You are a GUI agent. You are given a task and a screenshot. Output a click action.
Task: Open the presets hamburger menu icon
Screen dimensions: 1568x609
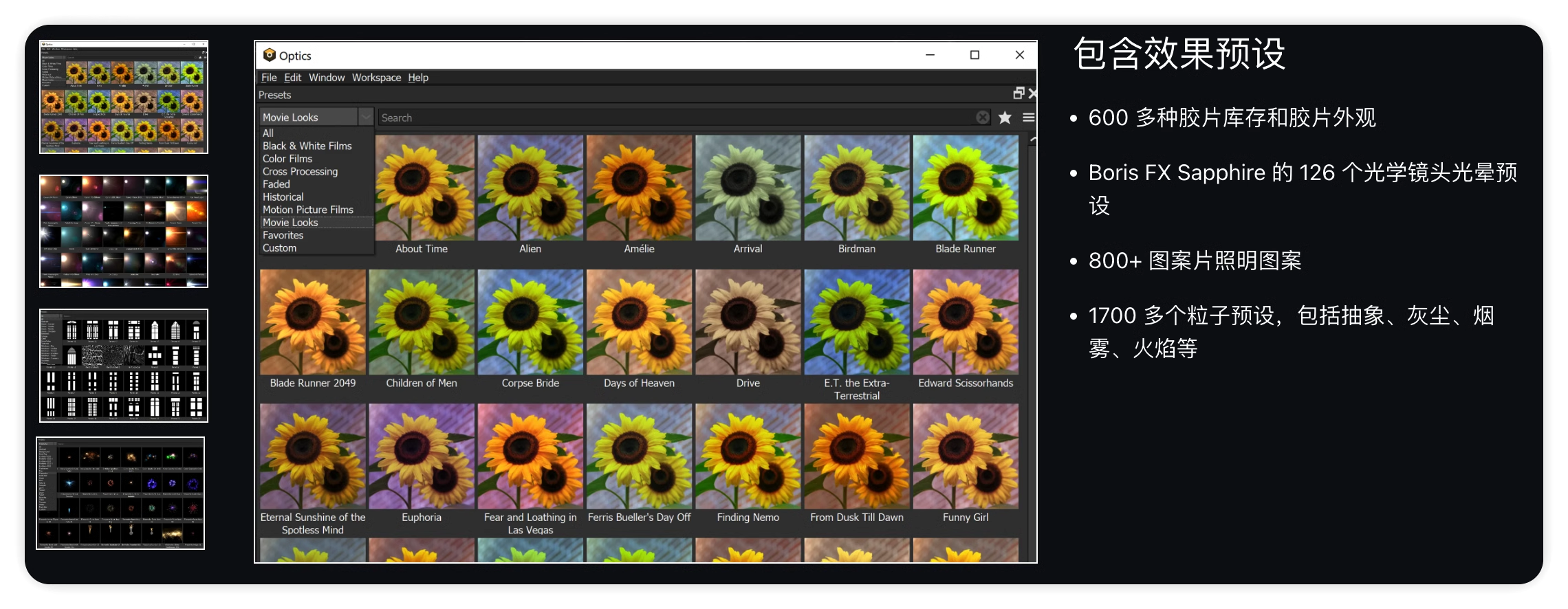[1028, 118]
